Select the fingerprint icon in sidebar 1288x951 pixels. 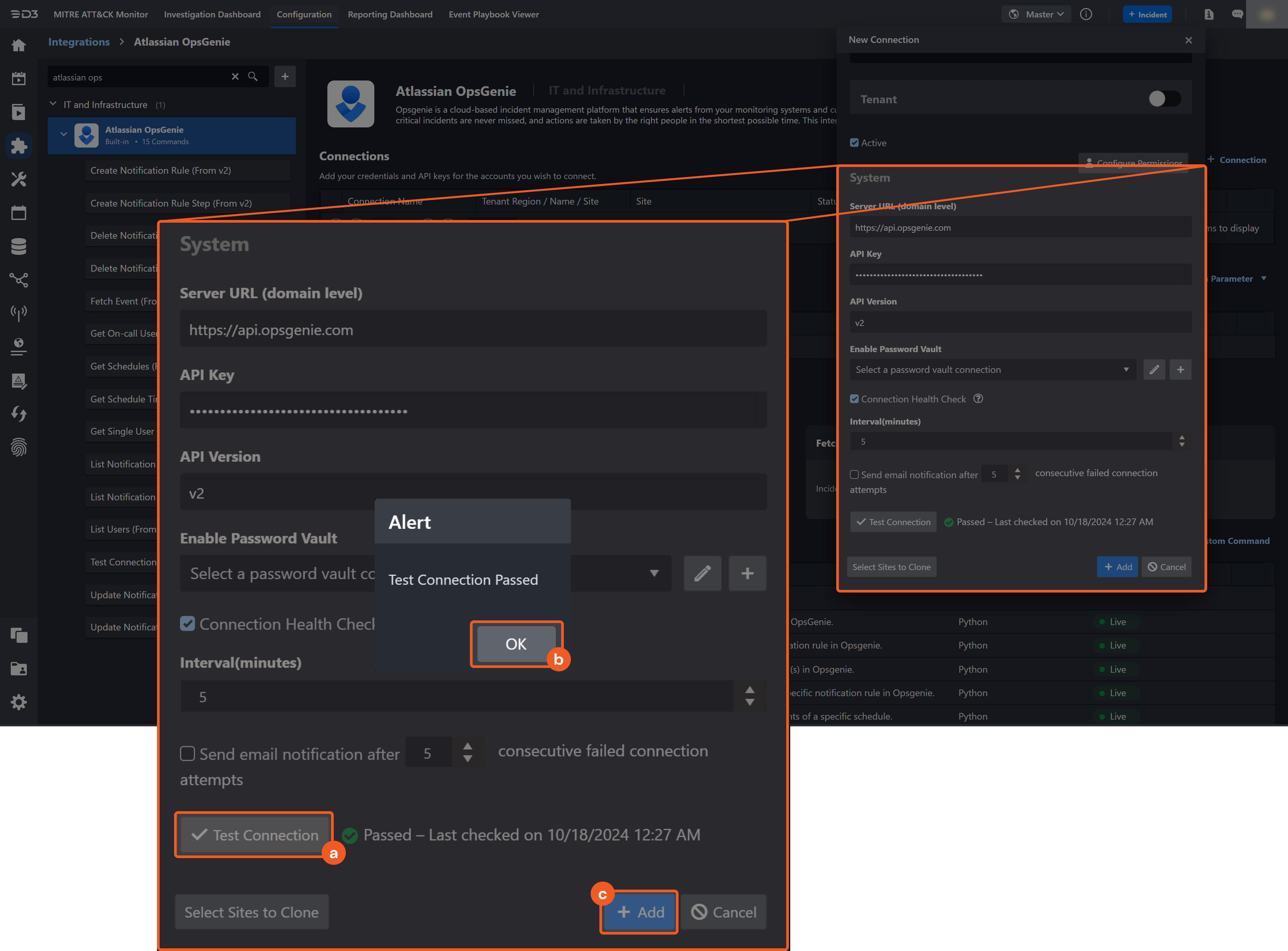point(19,447)
